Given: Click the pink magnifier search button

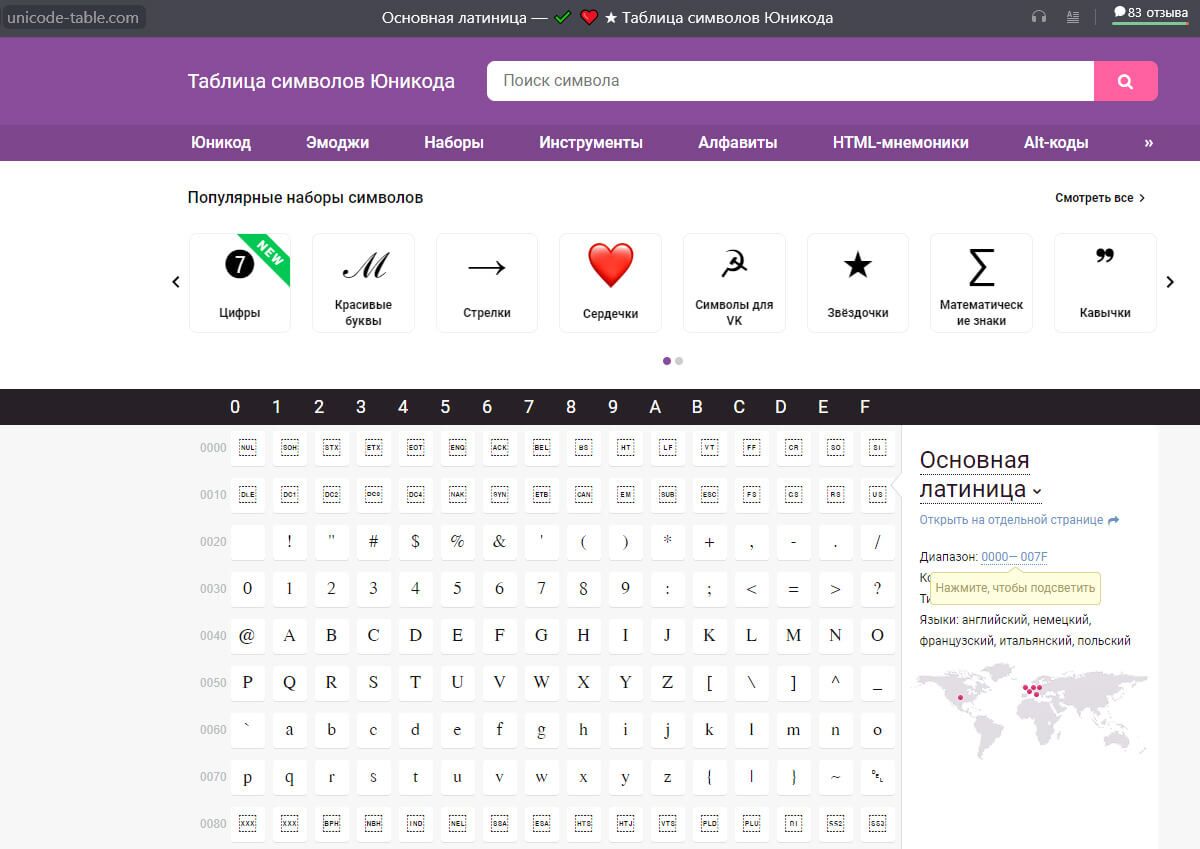Looking at the screenshot, I should pyautogui.click(x=1126, y=81).
